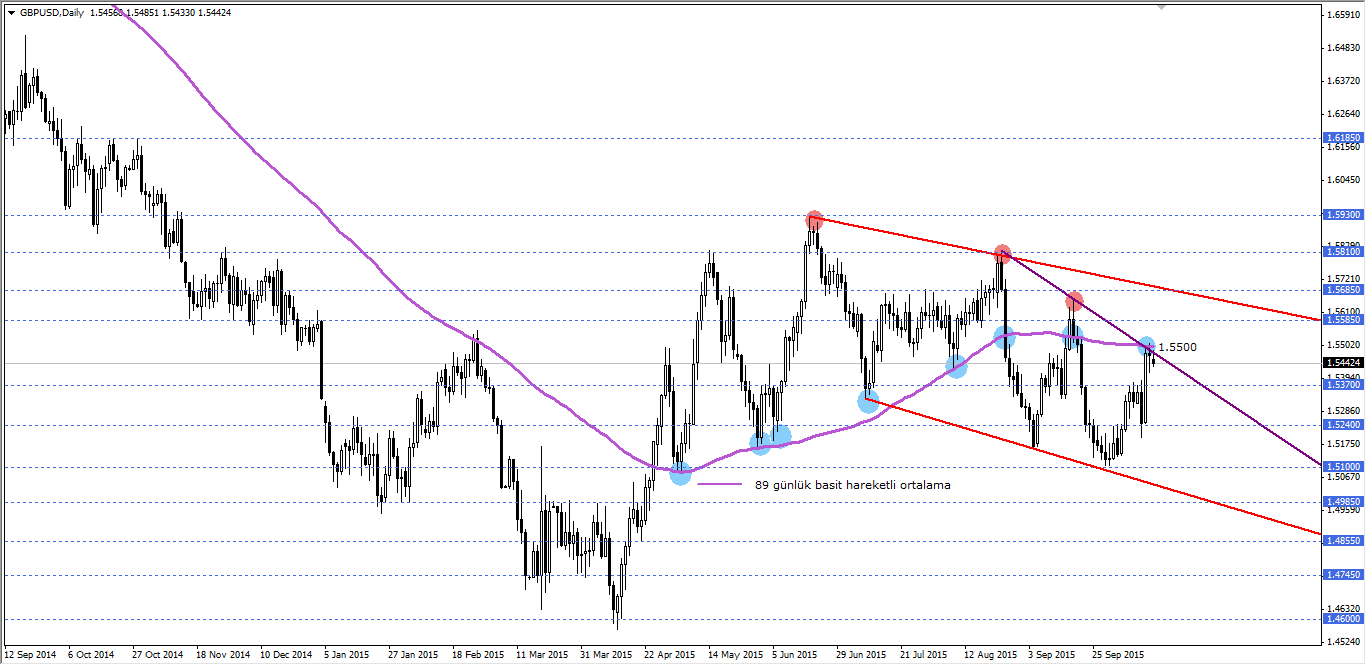Select the red circle marker near the 1.5810 lower high
The width and height of the screenshot is (1366, 665).
(1002, 254)
